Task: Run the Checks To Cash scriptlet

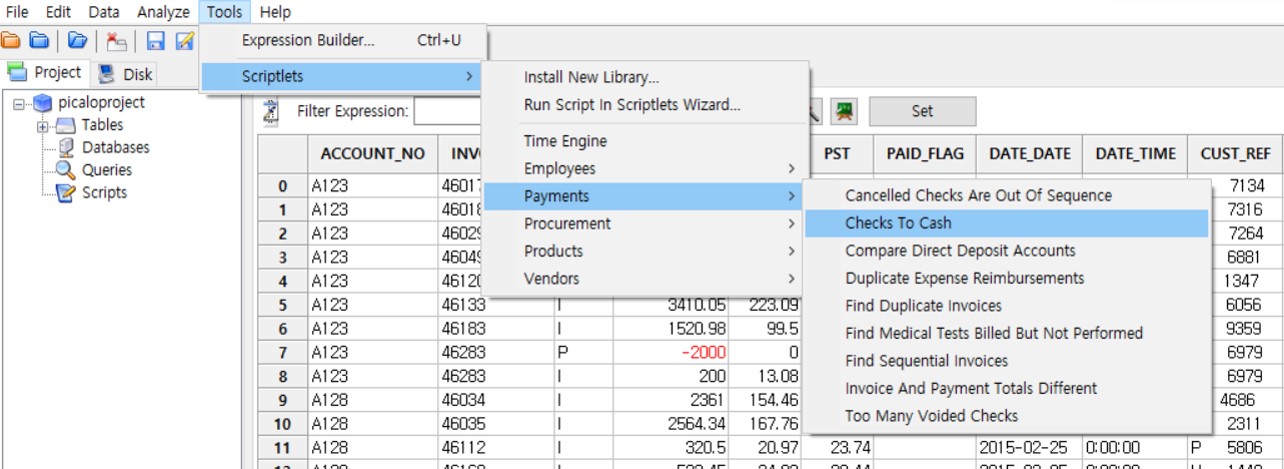Action: click(x=1006, y=223)
